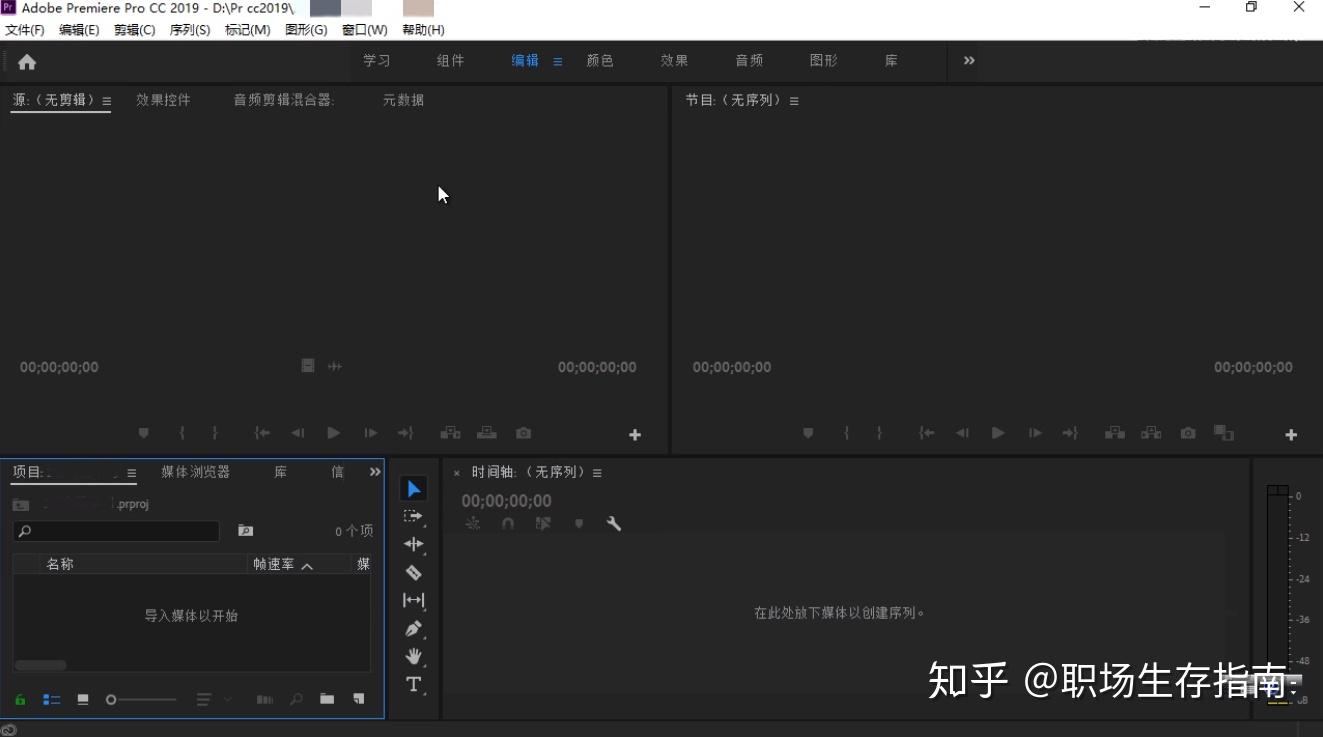1323x737 pixels.
Task: Step forward one frame in Source monitor
Action: [x=370, y=433]
